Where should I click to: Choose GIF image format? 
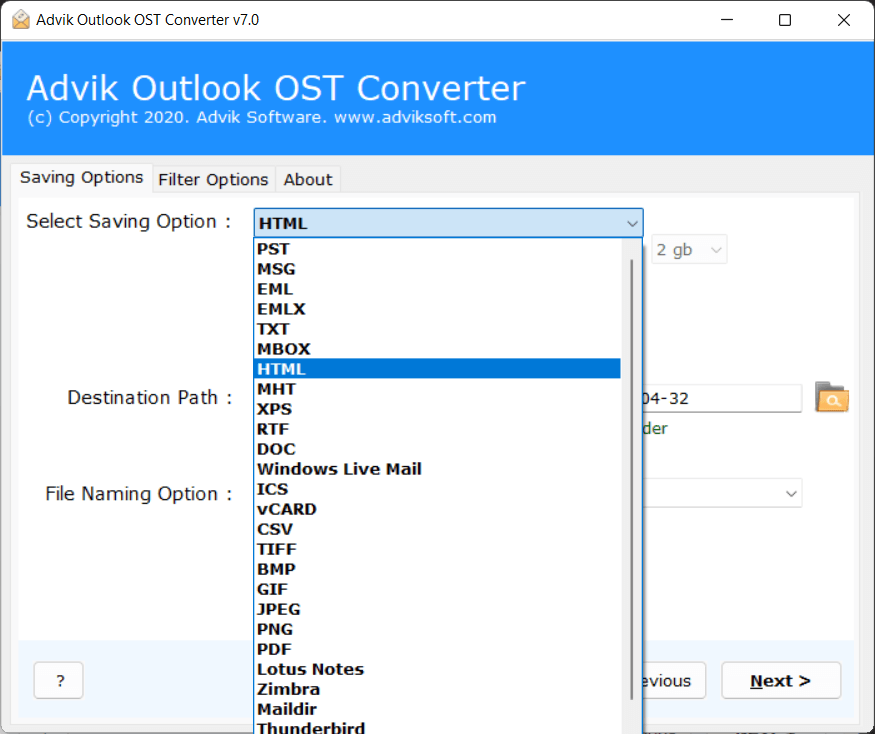click(x=437, y=589)
